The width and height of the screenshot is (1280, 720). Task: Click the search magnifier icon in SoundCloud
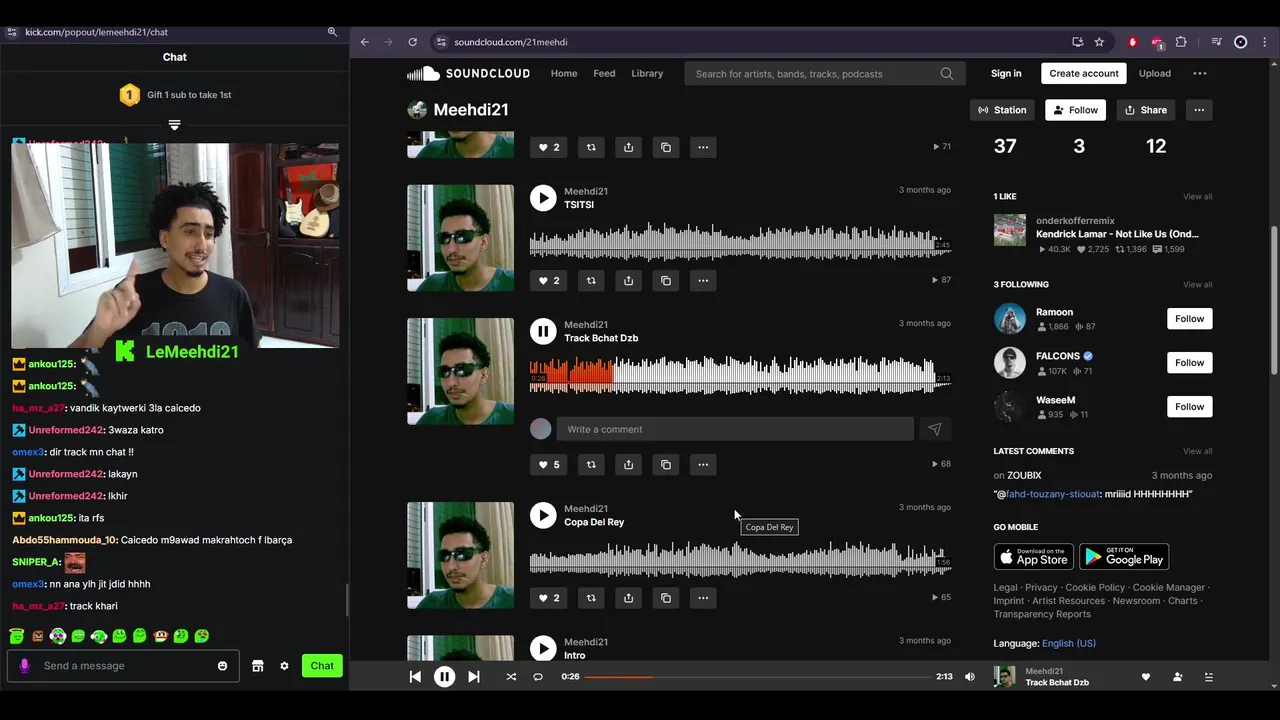click(946, 73)
